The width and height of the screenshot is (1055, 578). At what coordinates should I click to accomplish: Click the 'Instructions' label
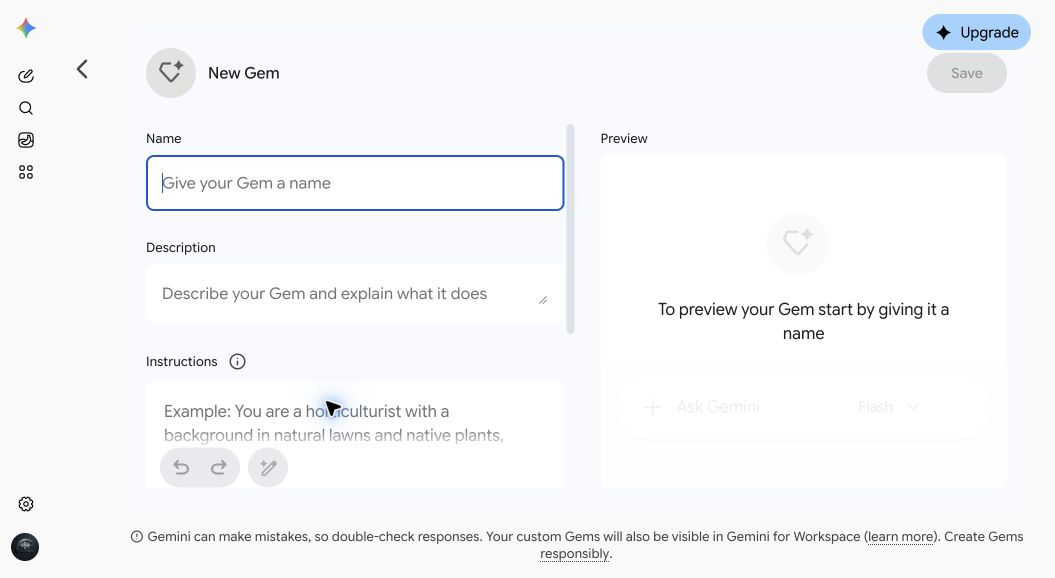coord(182,361)
